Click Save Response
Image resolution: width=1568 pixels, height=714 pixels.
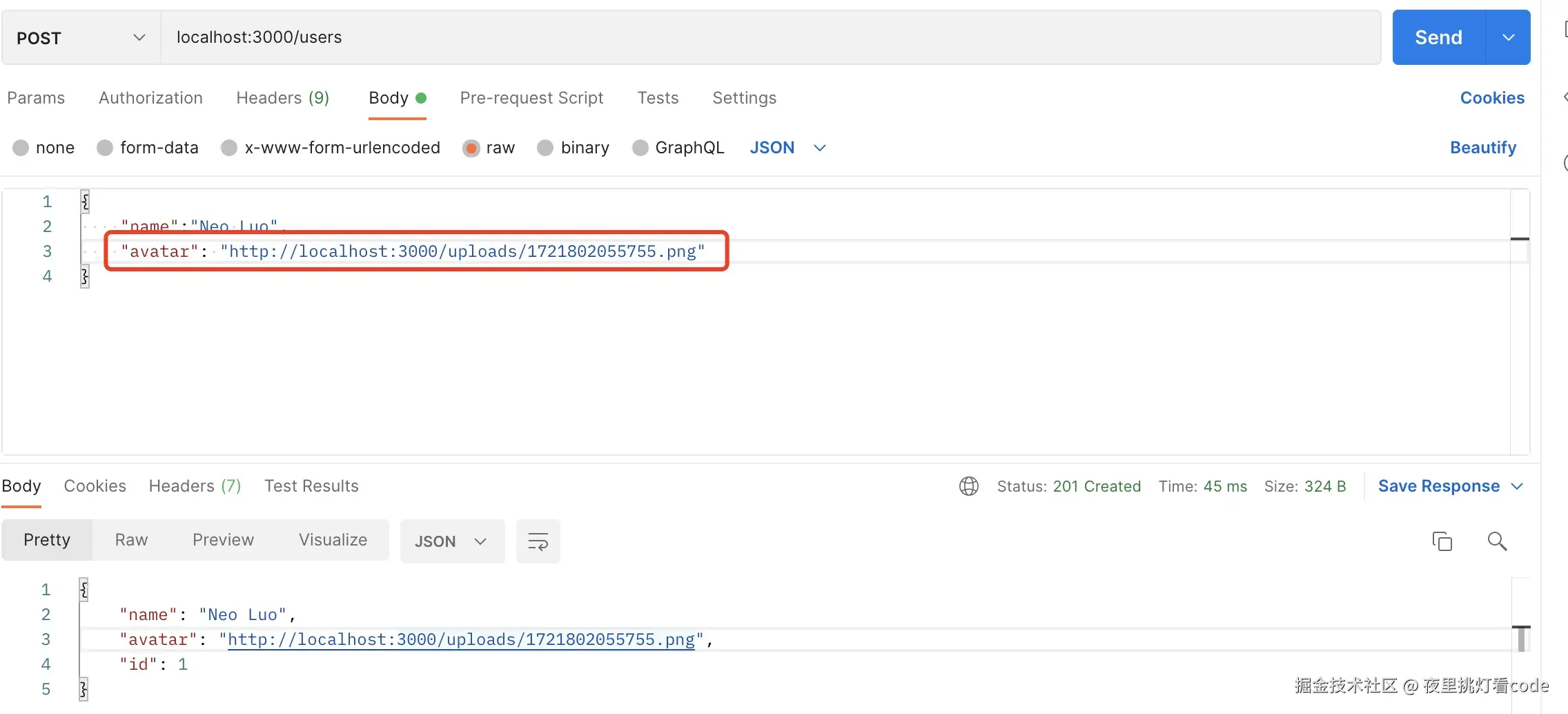1439,486
